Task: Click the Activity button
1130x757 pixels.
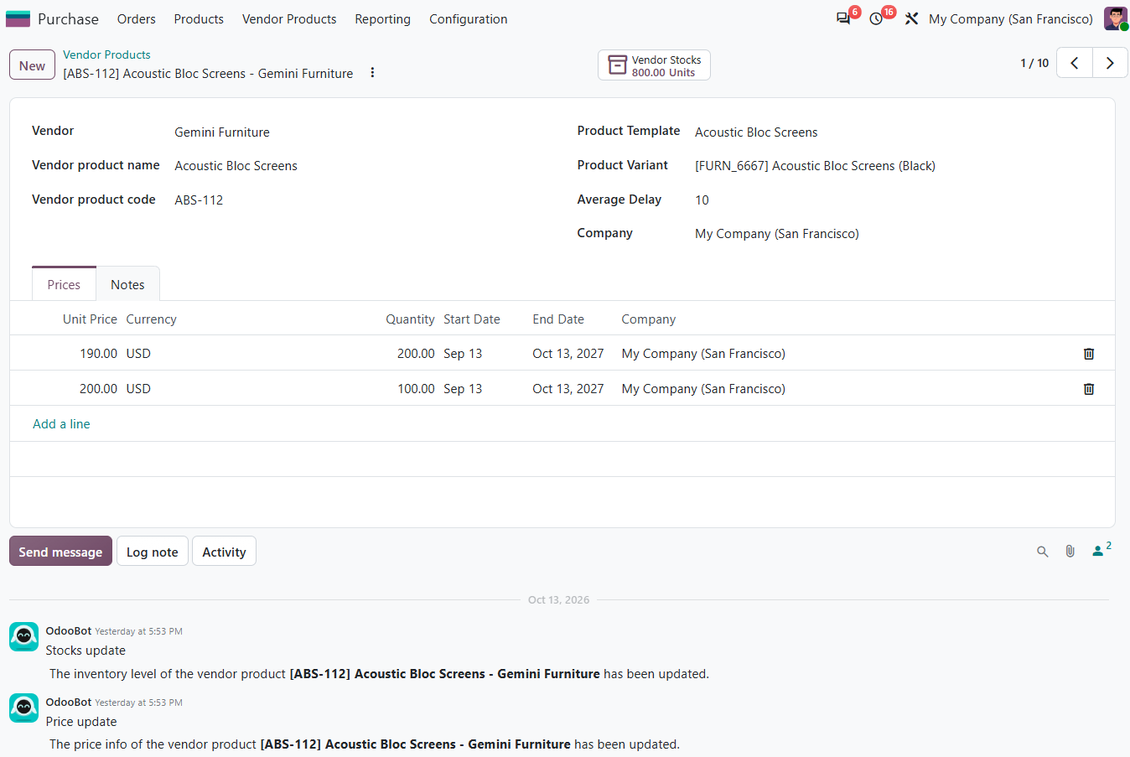Action: click(223, 552)
